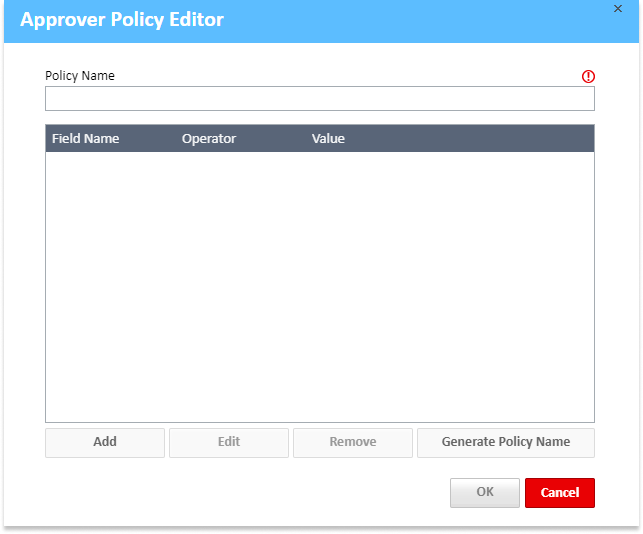Screen dimensions: 643x534
Task: Close the Approver Policy Editor dialog
Action: coord(618,8)
